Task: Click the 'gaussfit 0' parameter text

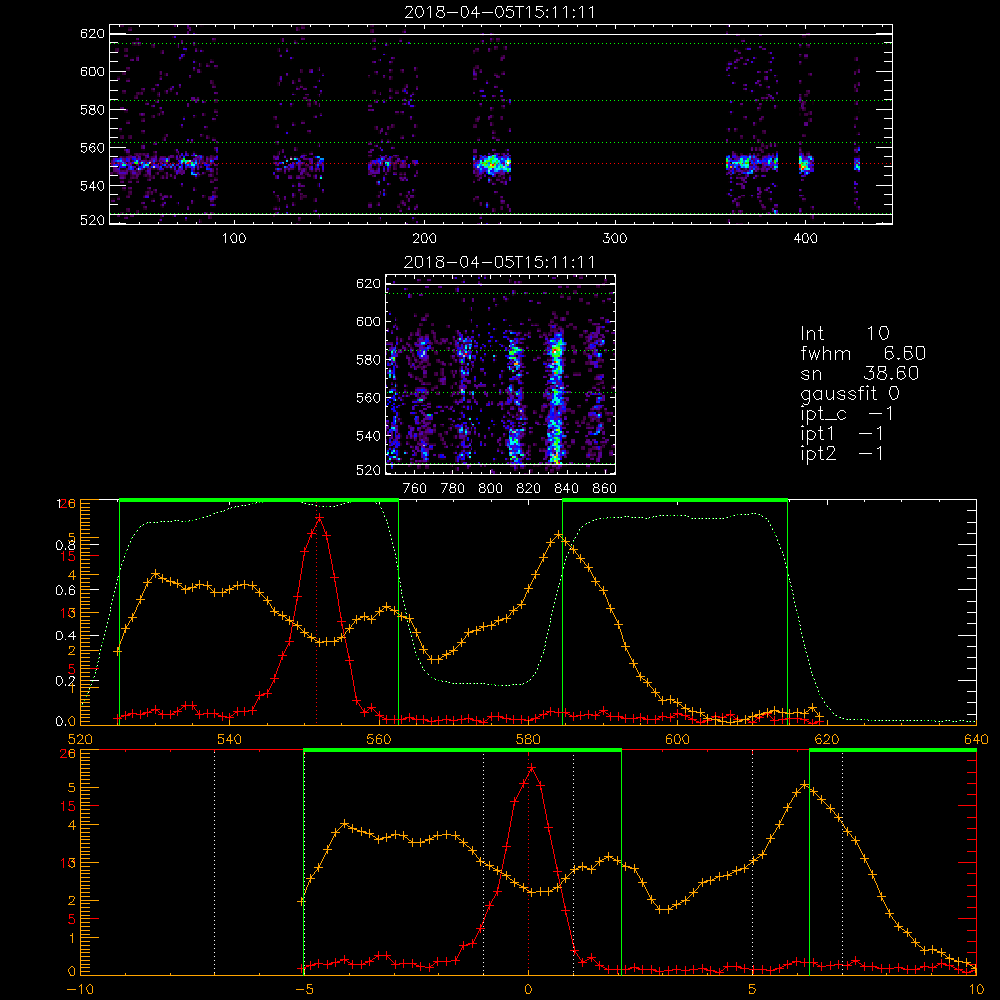Action: [x=850, y=393]
